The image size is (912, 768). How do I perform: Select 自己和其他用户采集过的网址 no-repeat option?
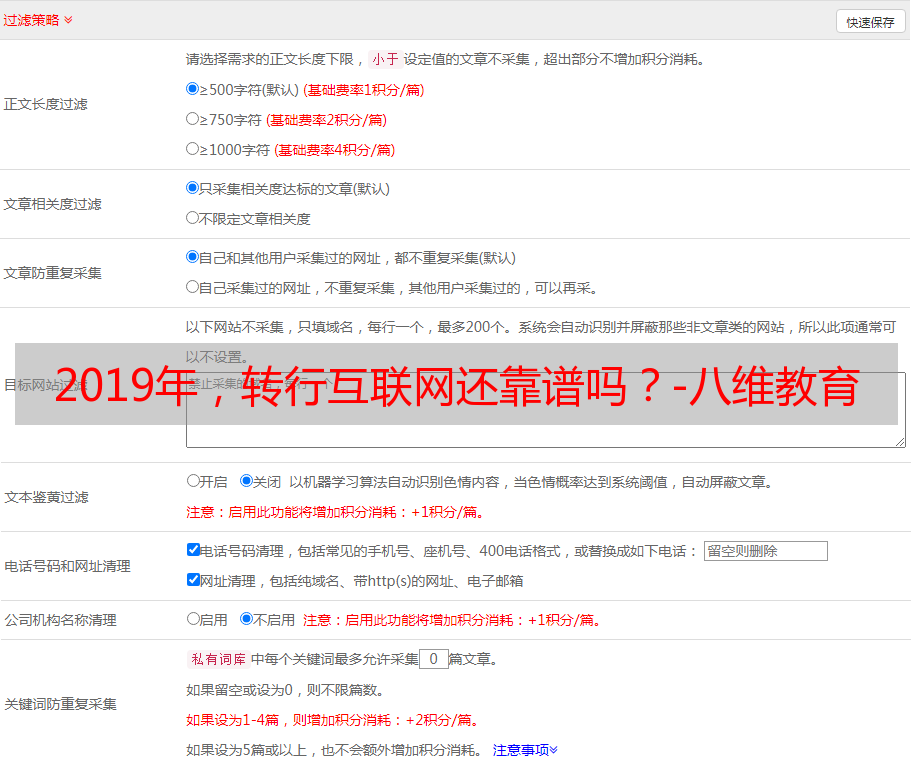pyautogui.click(x=193, y=257)
